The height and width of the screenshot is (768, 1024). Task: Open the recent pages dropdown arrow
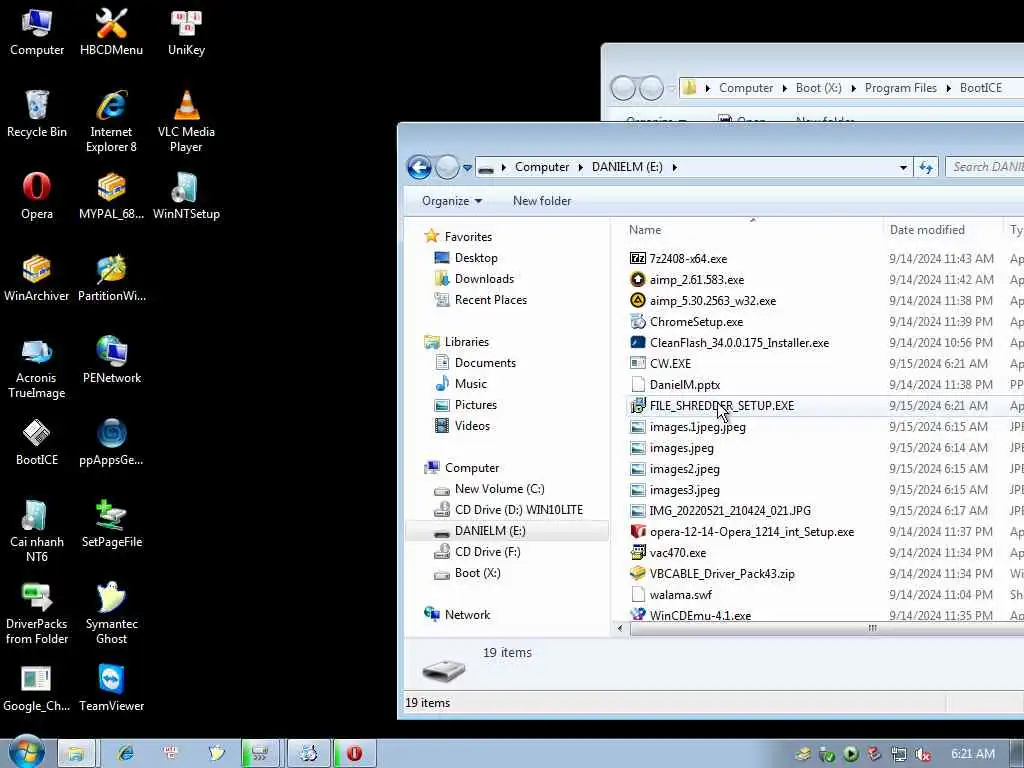(x=468, y=168)
